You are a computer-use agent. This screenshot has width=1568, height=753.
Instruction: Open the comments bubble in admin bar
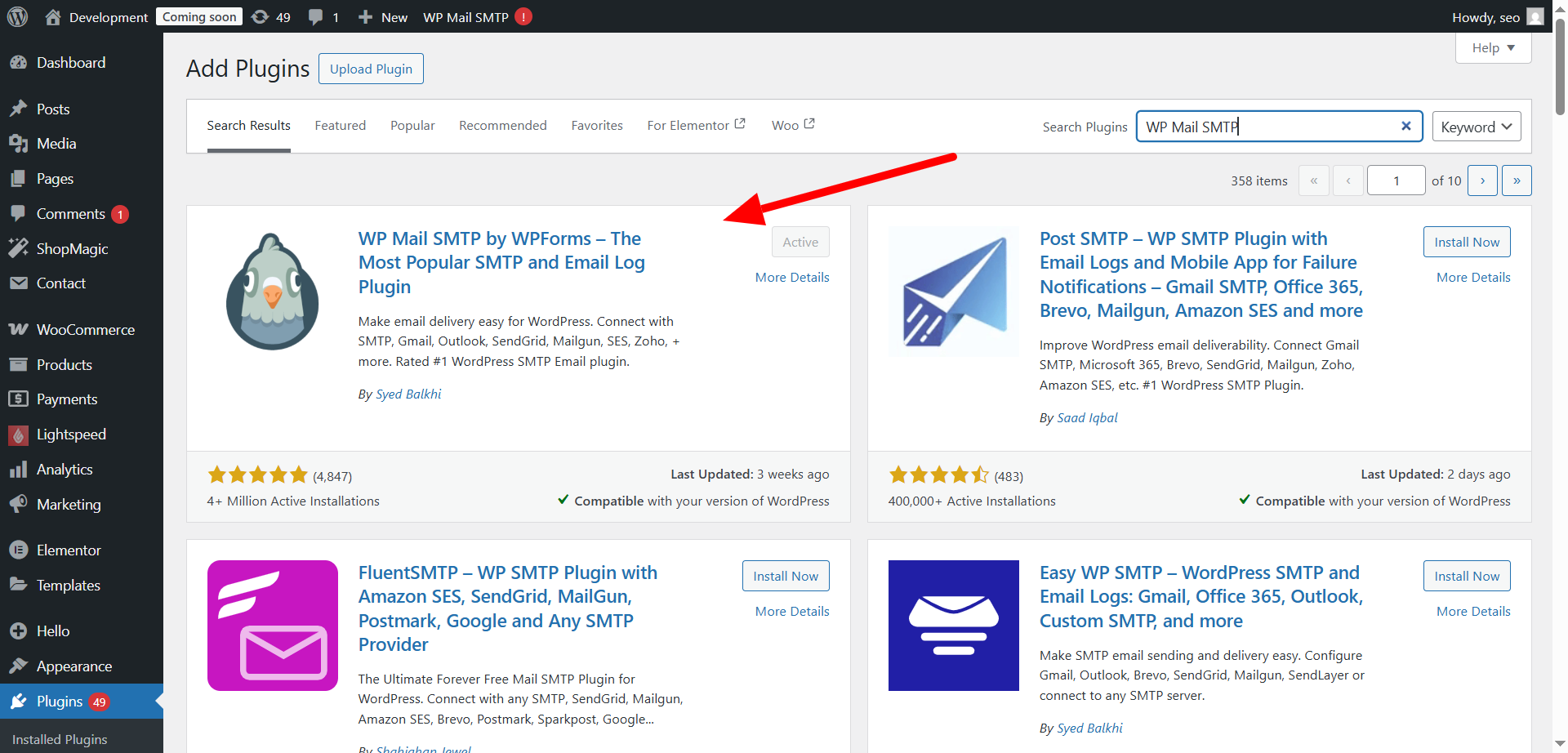tap(315, 16)
